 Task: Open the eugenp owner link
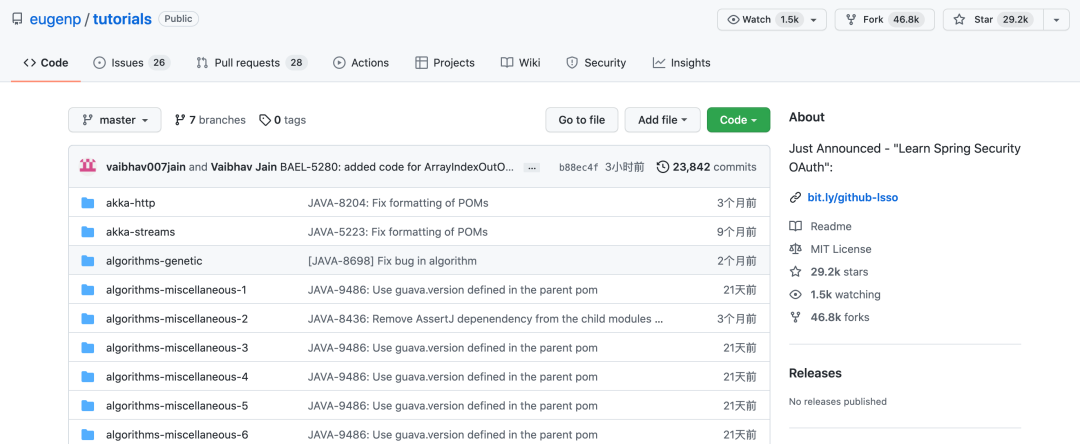click(x=54, y=19)
